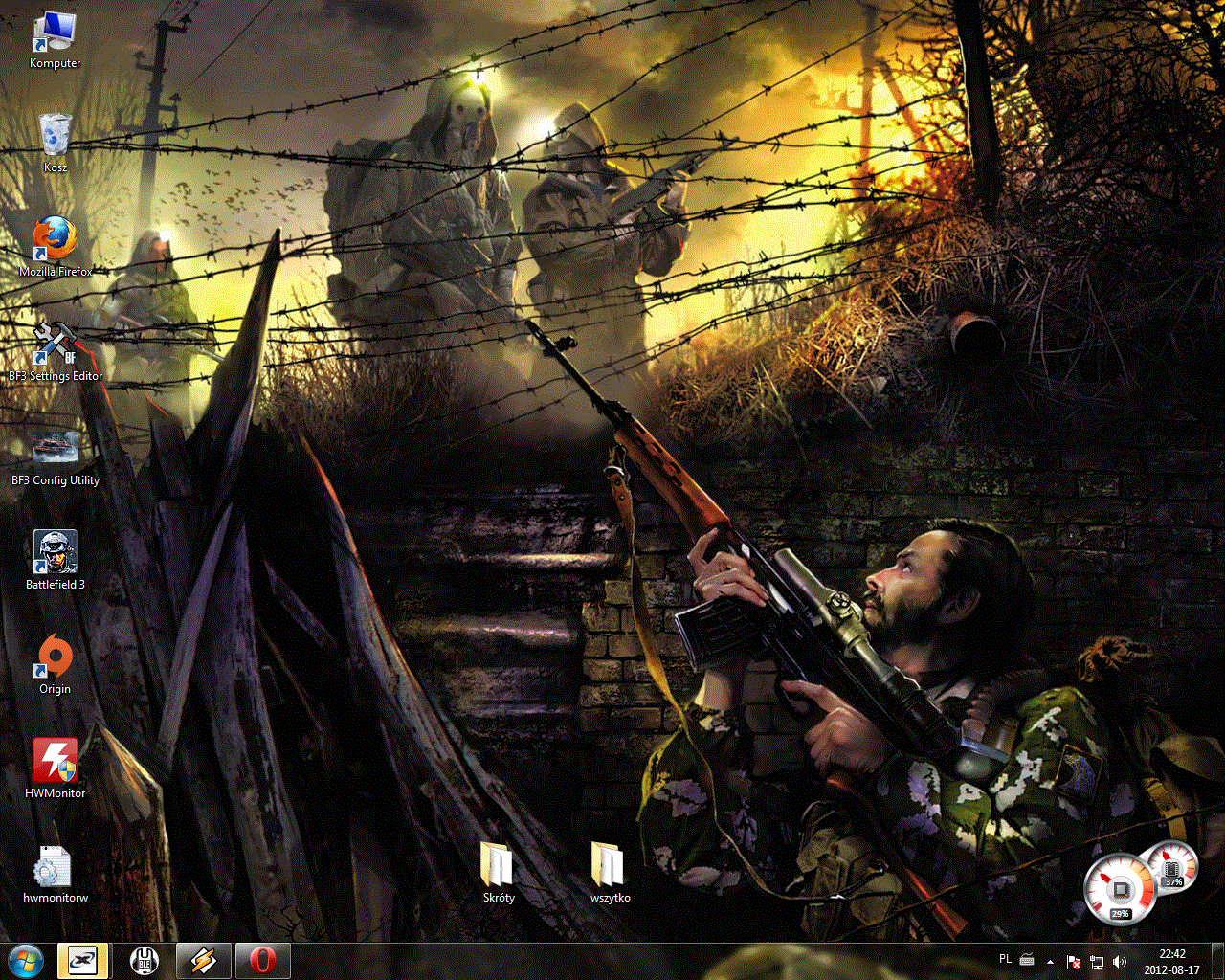Click the CPU usage gauge showing 29%
The image size is (1225, 980).
pyautogui.click(x=1119, y=891)
